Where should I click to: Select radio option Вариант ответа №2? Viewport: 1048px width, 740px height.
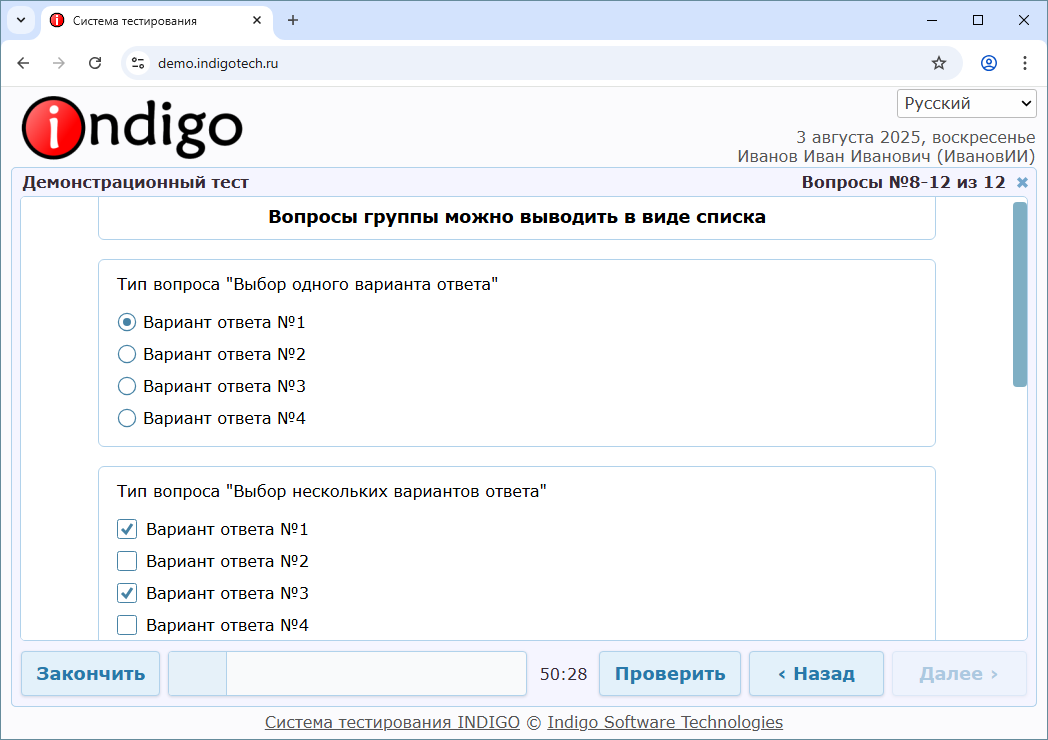pos(126,354)
